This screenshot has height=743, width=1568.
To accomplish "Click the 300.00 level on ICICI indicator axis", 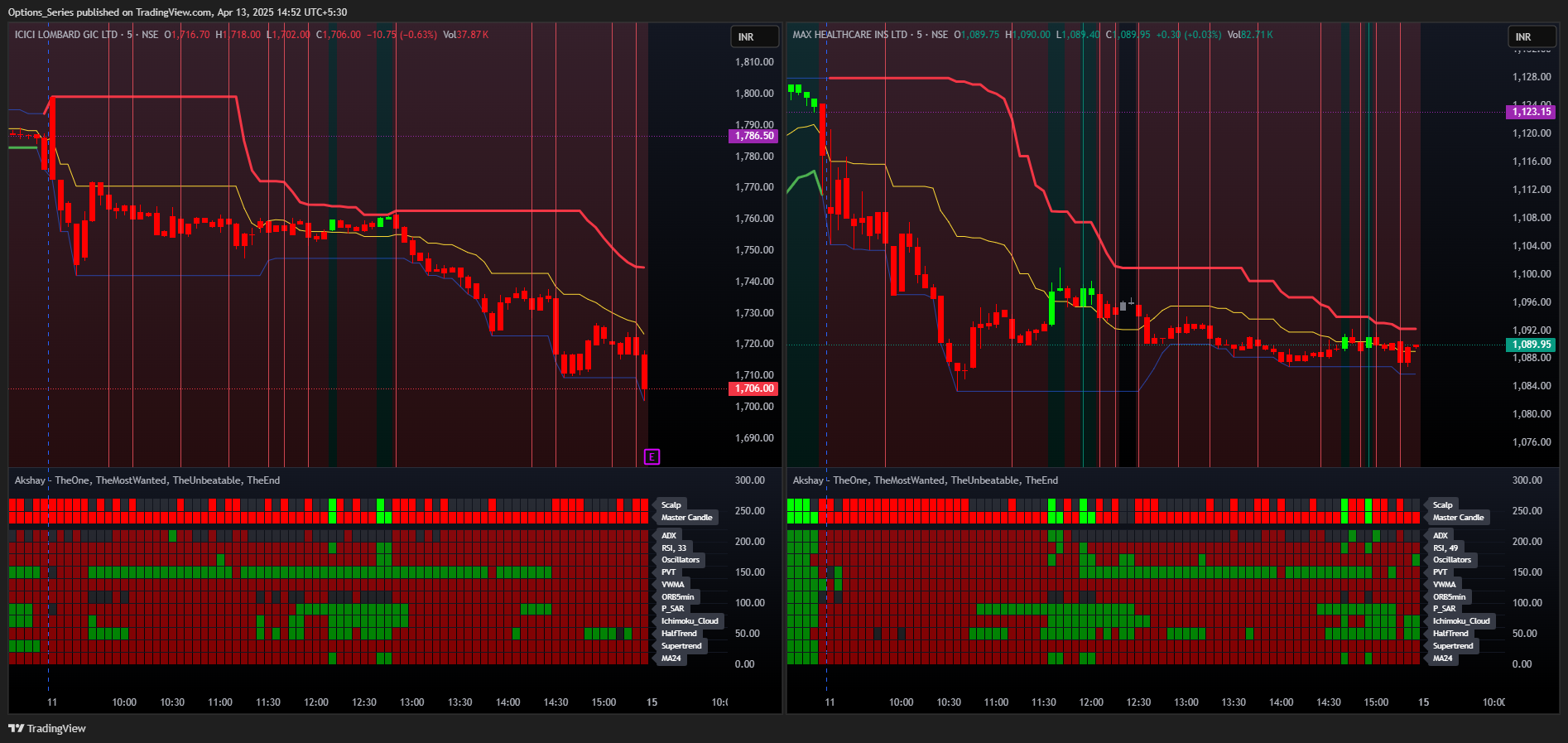I will 750,480.
